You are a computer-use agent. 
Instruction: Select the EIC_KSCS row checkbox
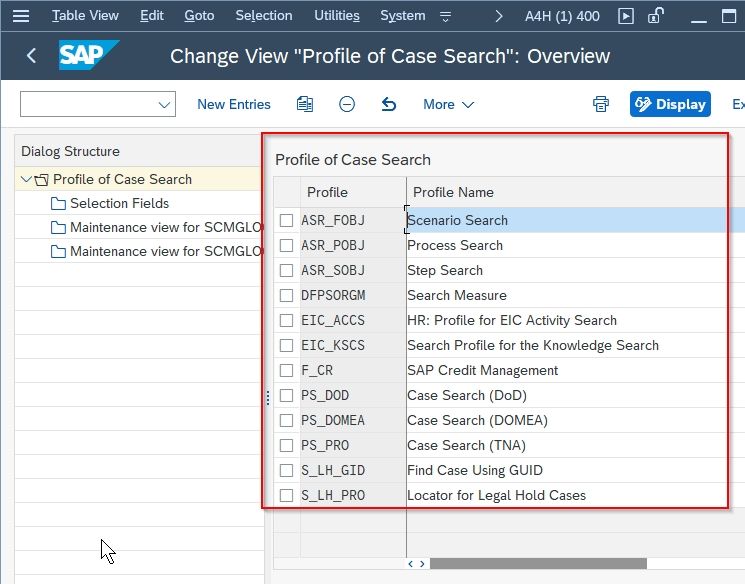click(286, 345)
